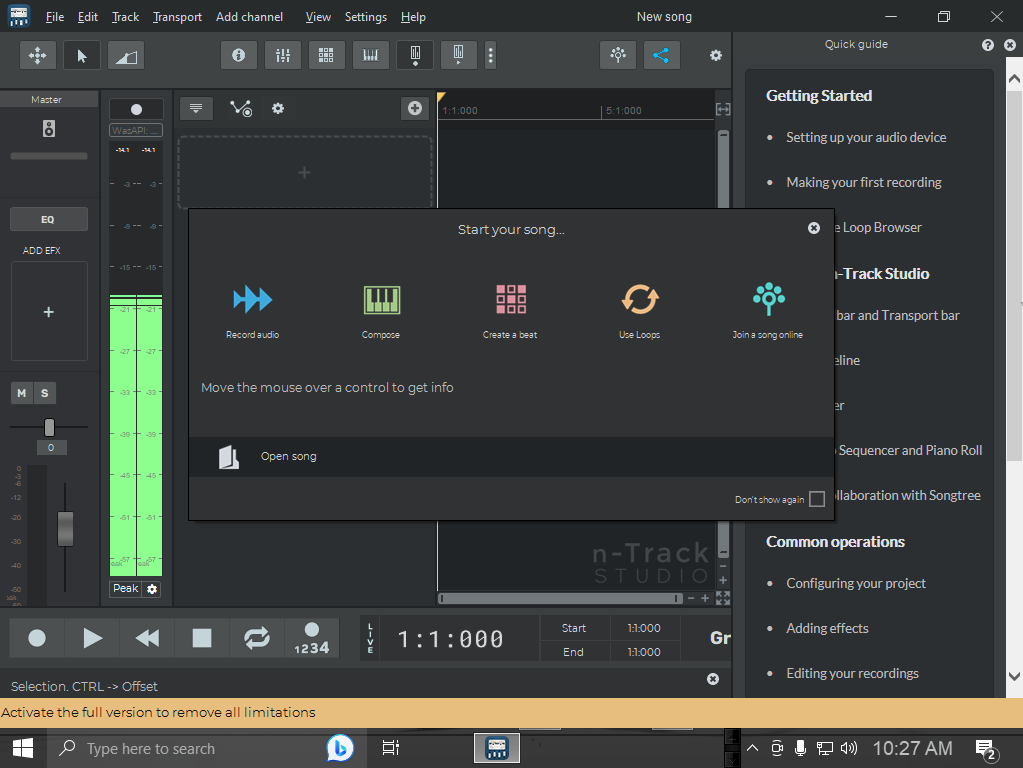Viewport: 1023px width, 768px height.
Task: Open the Peak meter mode dropdown
Action: click(x=126, y=589)
